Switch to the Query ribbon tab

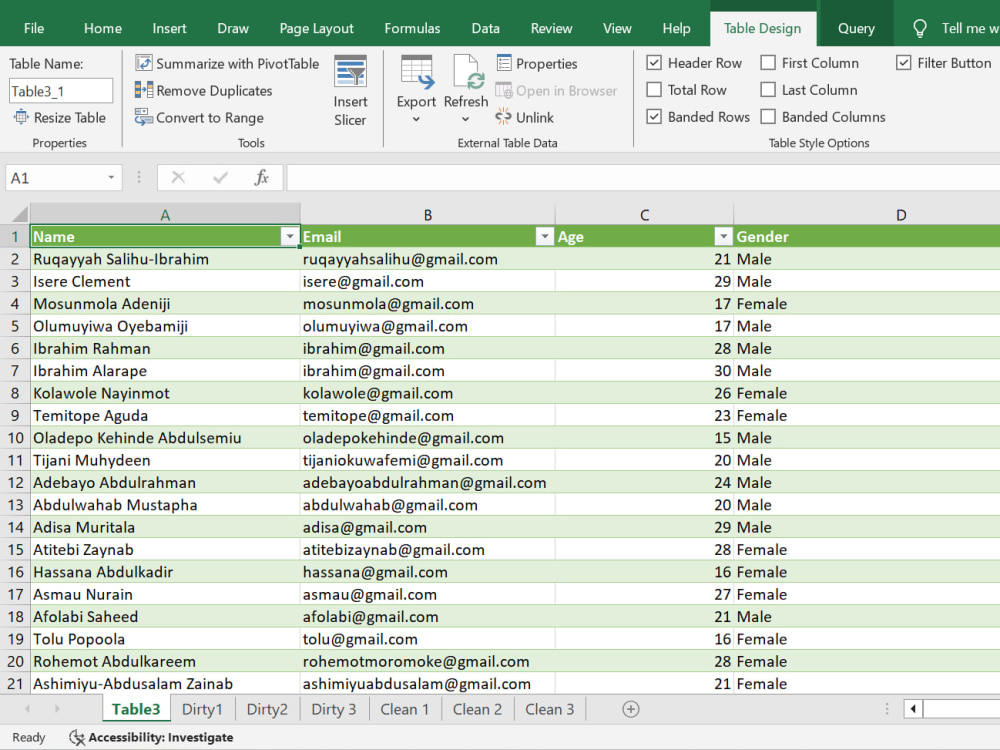click(856, 28)
